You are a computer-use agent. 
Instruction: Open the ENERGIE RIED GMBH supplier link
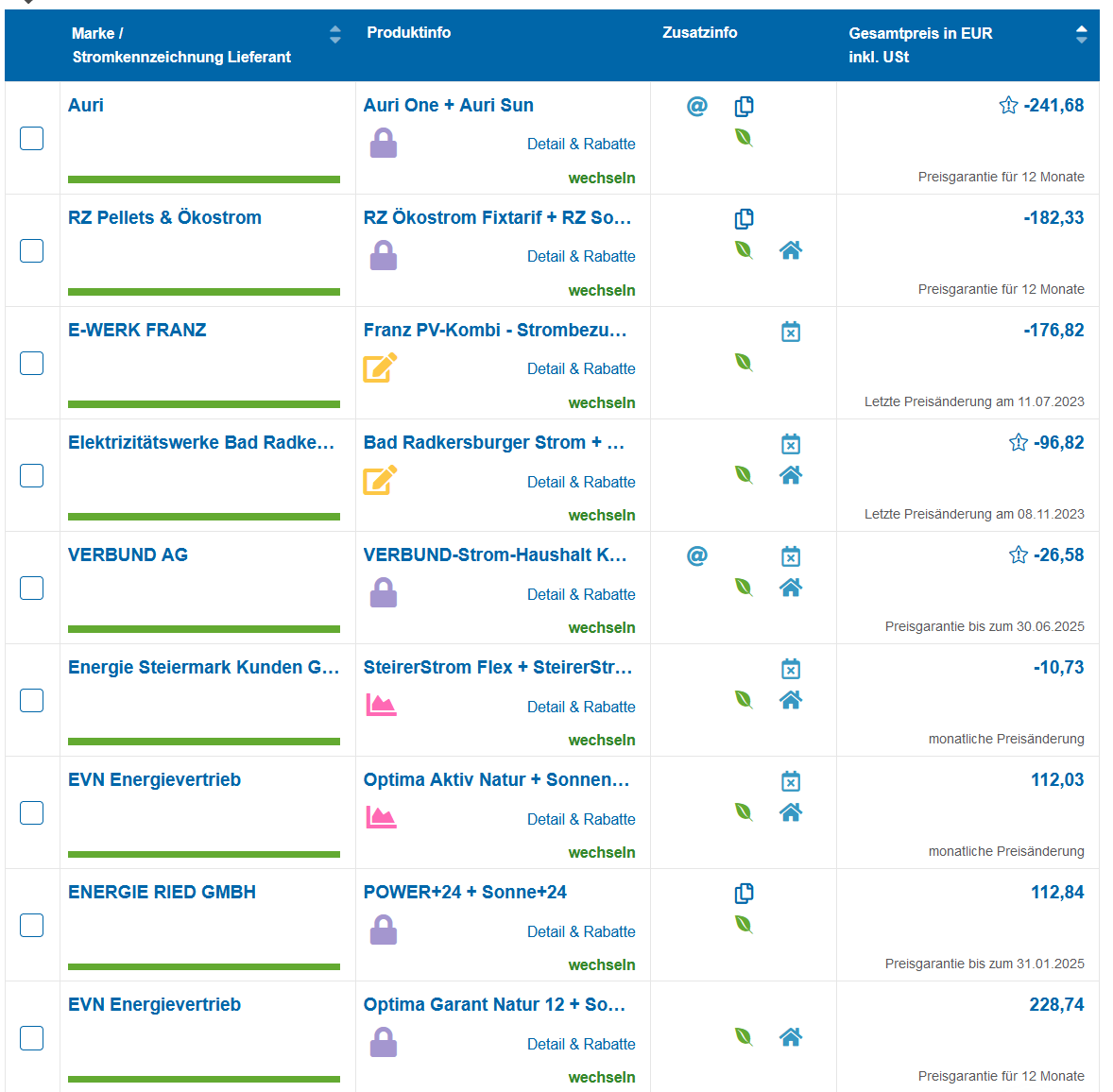pos(162,892)
